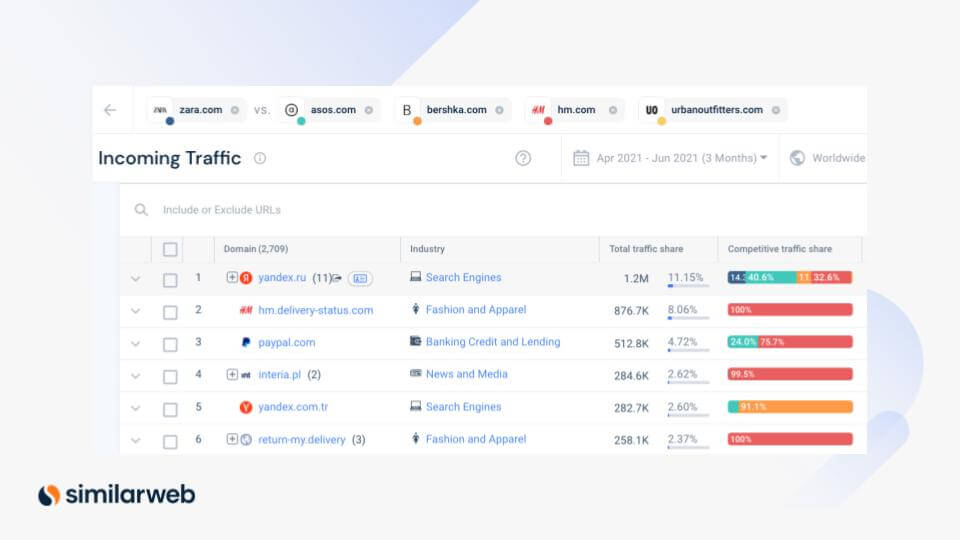
Task: Click the Zara logo icon
Action: [160, 110]
